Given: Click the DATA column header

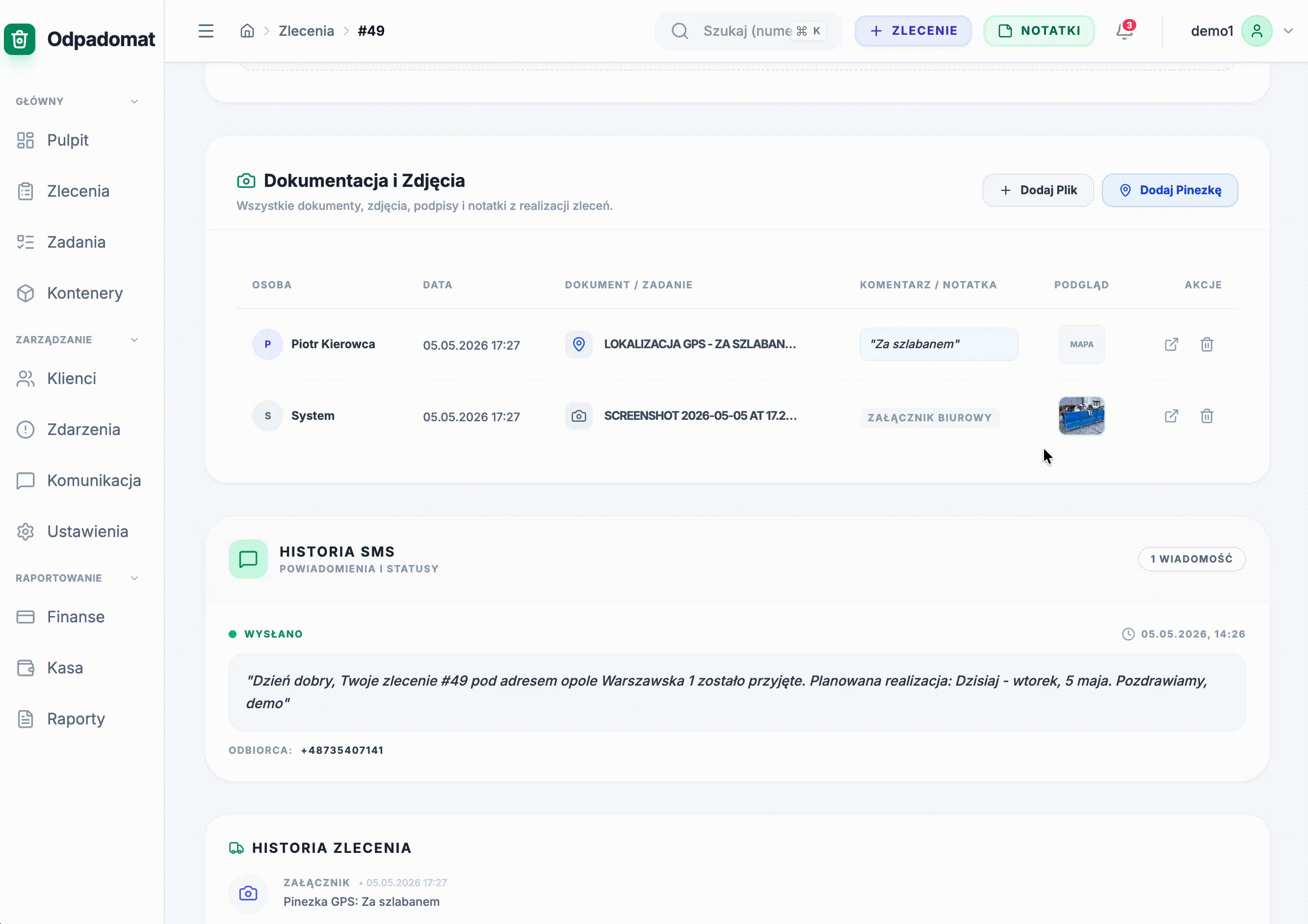Looking at the screenshot, I should coord(438,285).
